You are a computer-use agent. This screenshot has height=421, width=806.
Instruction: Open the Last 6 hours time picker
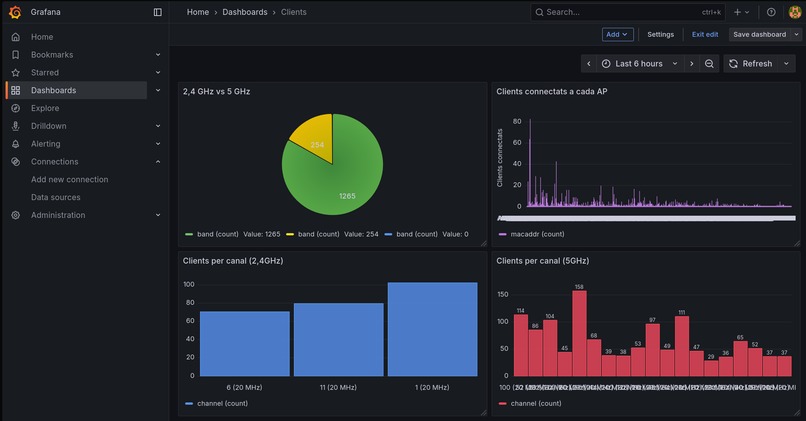(x=640, y=64)
